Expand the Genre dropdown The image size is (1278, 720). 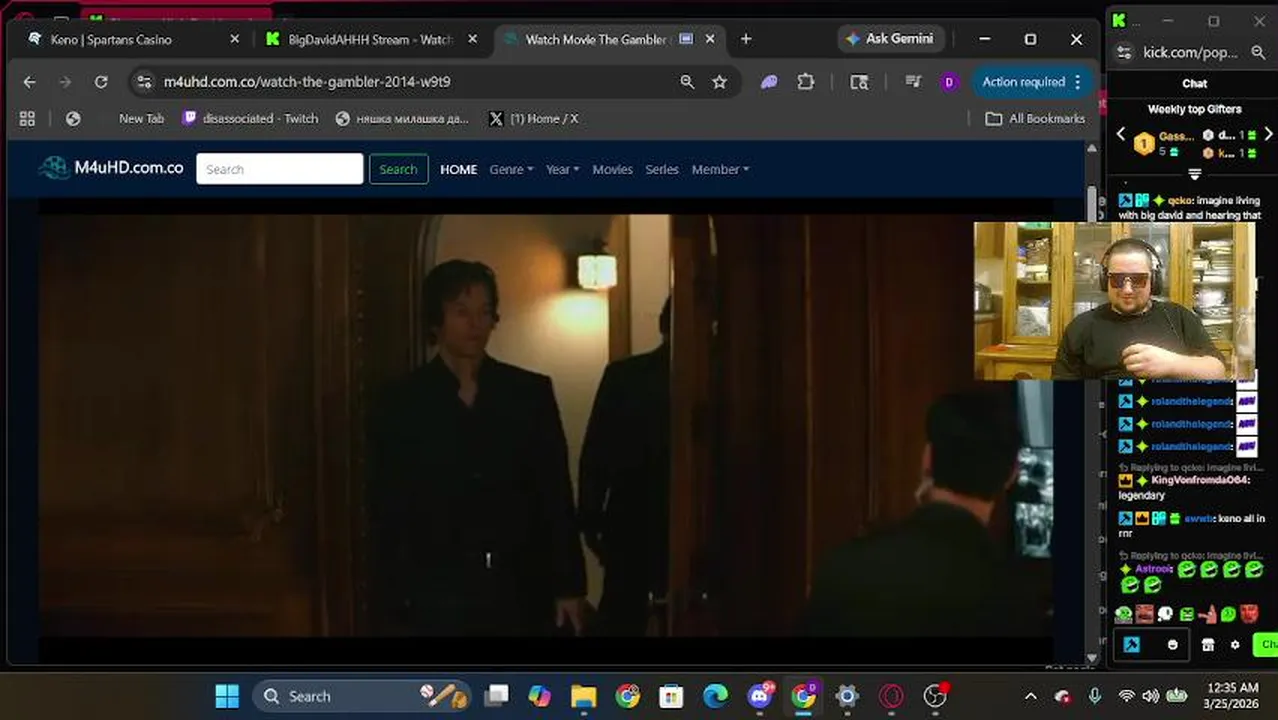(x=511, y=169)
